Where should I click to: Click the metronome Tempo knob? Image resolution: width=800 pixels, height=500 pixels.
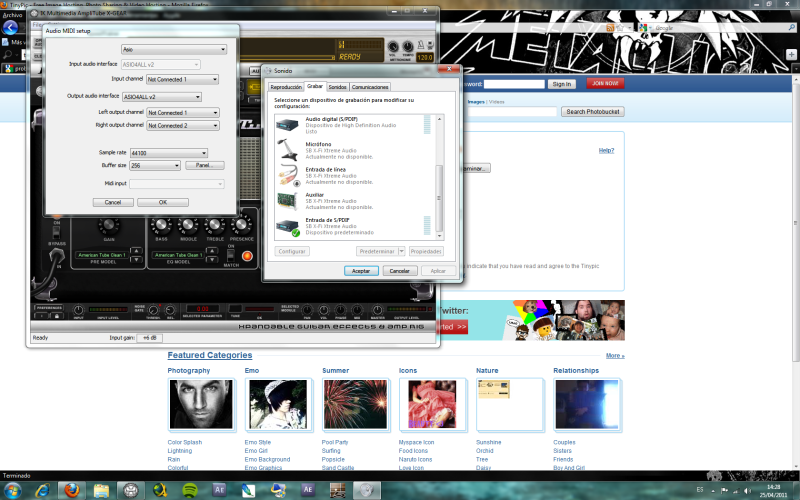408,47
